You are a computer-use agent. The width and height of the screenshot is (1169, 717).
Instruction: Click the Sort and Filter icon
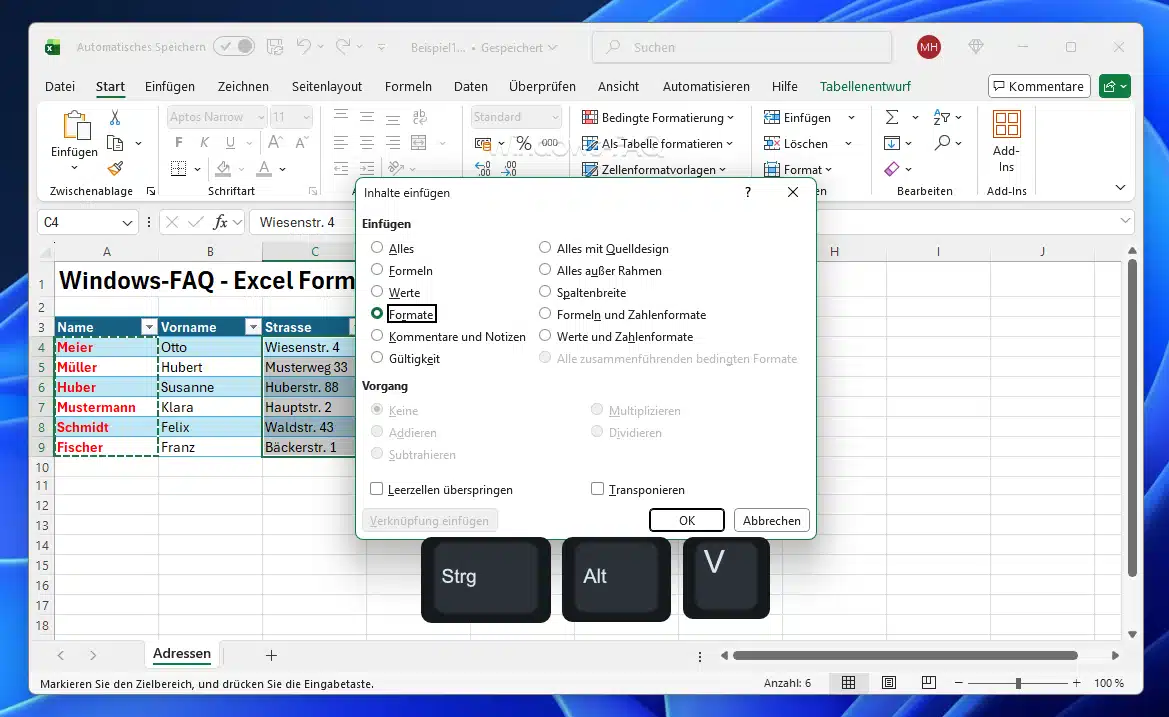click(942, 118)
